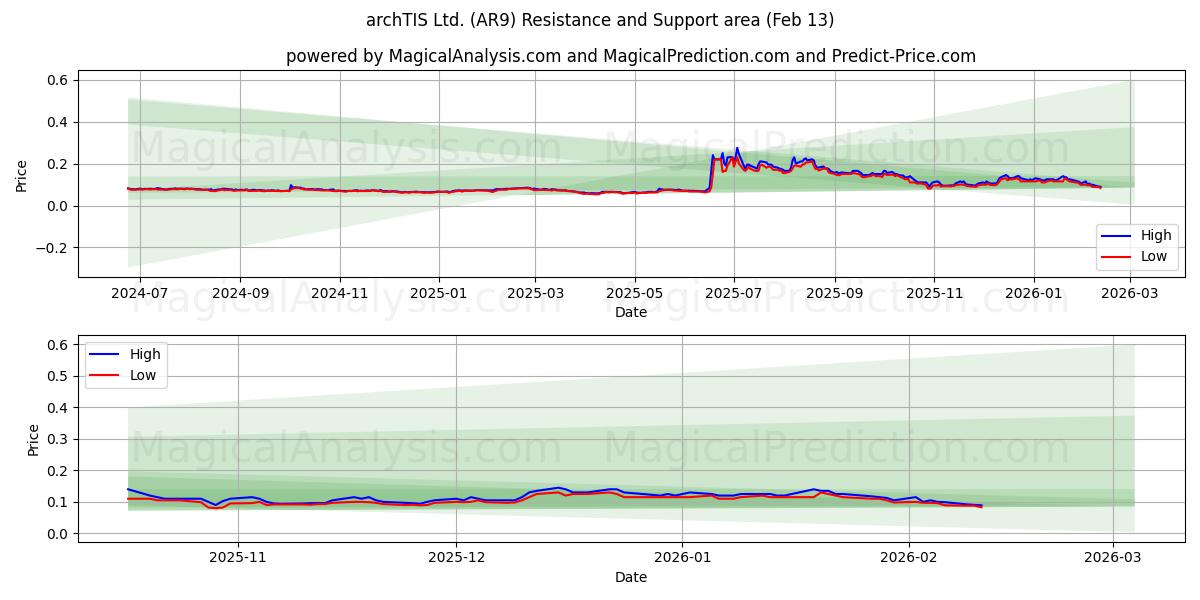Click the July 2025 price spike peak in top chart
This screenshot has width=1200, height=600.
[x=737, y=149]
